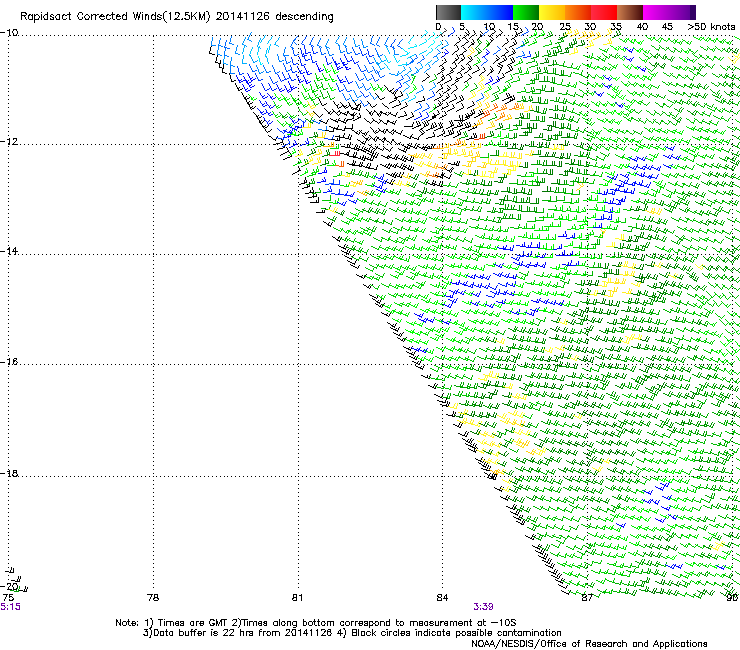Click the purple pass time '5:15'
The height and width of the screenshot is (650, 740).
(10, 607)
